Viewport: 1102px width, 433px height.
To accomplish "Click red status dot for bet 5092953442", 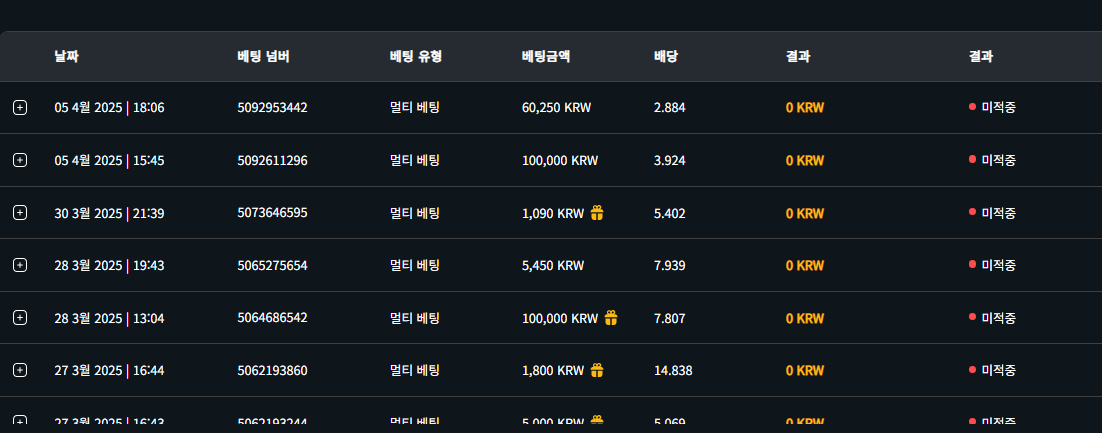I will (x=972, y=107).
